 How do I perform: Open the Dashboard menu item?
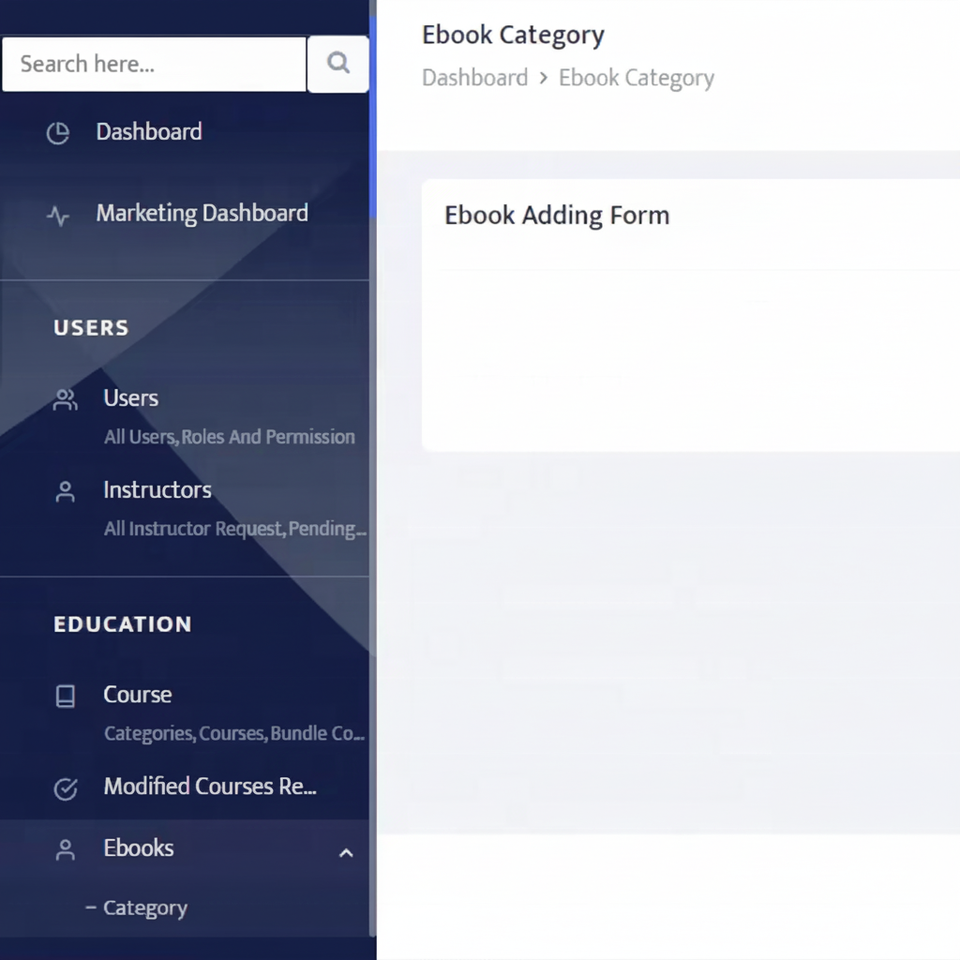(149, 132)
